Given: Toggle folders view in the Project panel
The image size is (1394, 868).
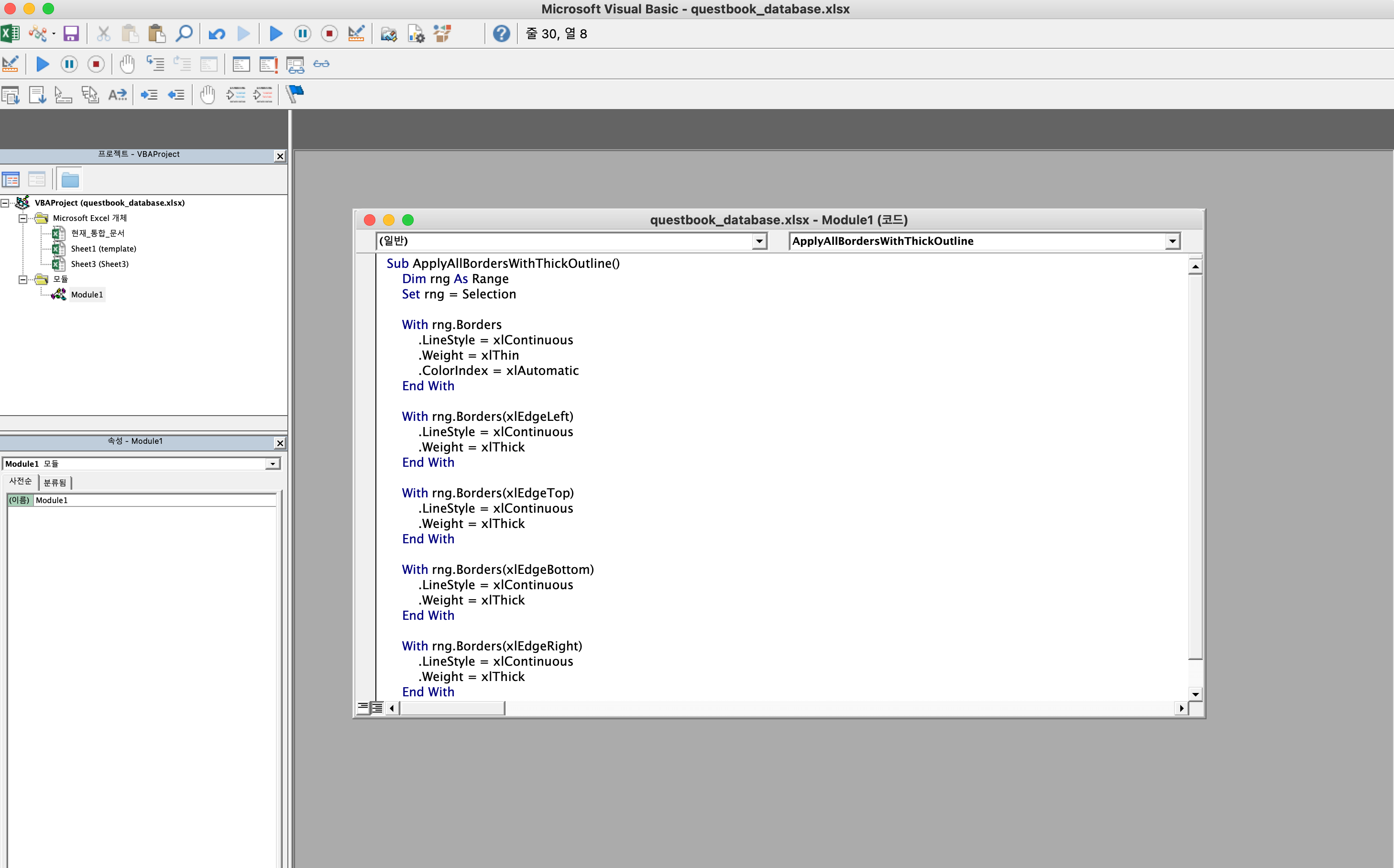Looking at the screenshot, I should (70, 180).
